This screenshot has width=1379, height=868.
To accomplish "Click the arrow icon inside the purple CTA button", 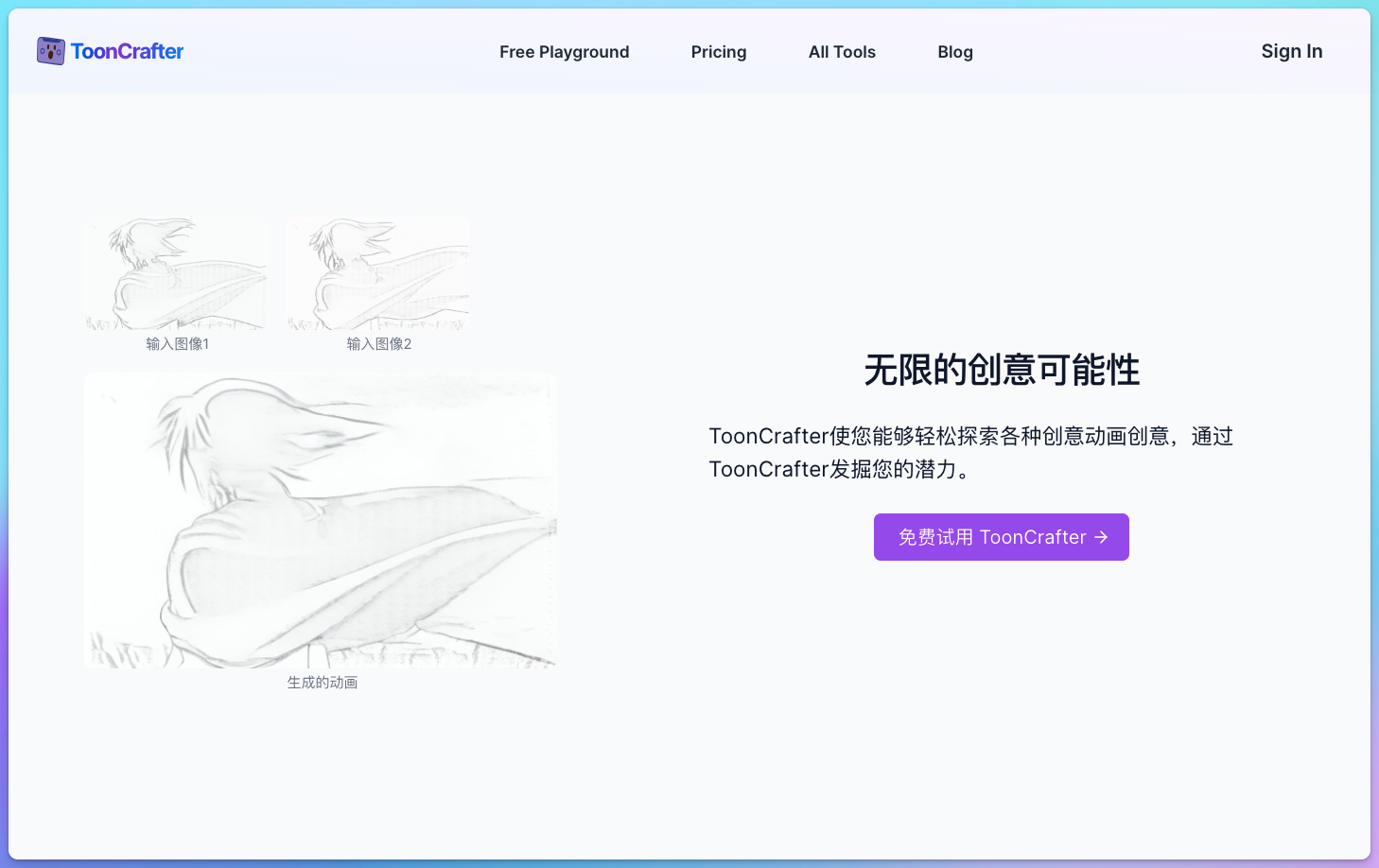I will click(x=1101, y=537).
